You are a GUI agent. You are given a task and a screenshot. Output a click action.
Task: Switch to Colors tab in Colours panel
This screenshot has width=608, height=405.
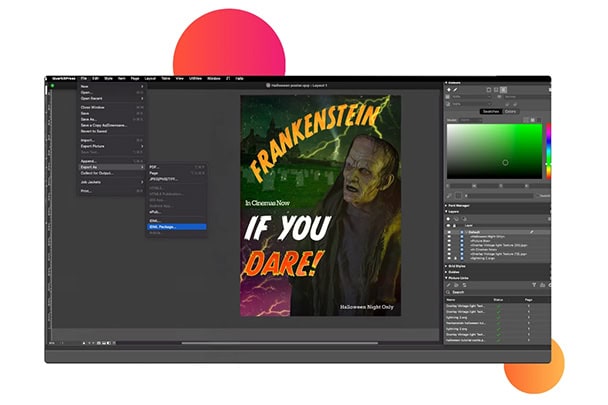pos(510,111)
